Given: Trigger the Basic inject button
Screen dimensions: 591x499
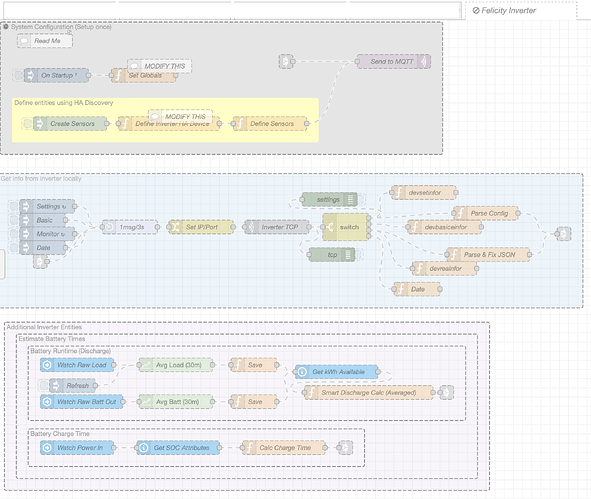Looking at the screenshot, I should (13, 220).
